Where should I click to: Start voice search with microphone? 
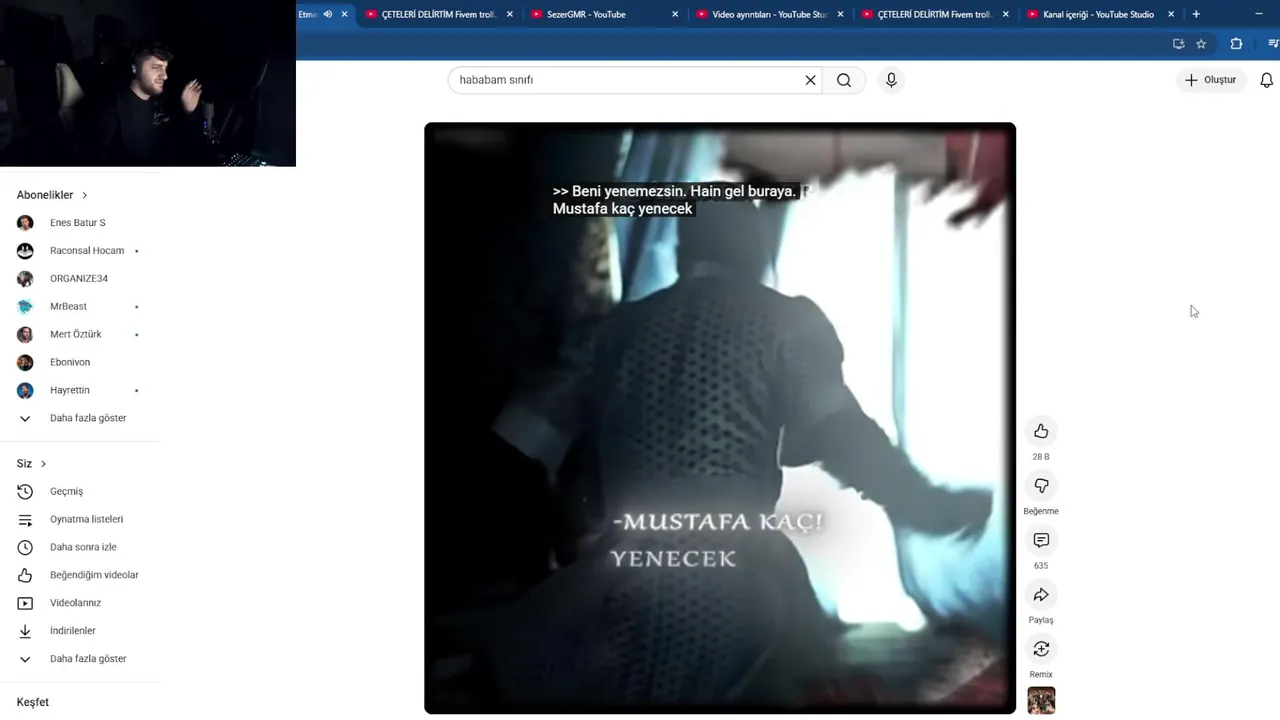tap(891, 80)
